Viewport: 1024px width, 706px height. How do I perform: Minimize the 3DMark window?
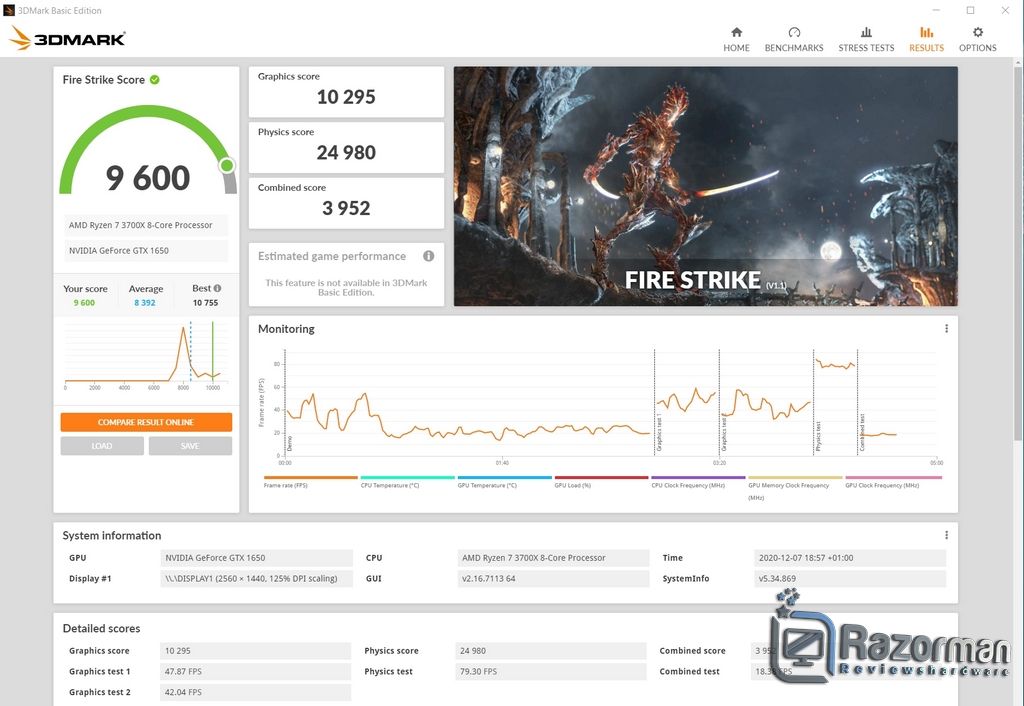pyautogui.click(x=936, y=10)
